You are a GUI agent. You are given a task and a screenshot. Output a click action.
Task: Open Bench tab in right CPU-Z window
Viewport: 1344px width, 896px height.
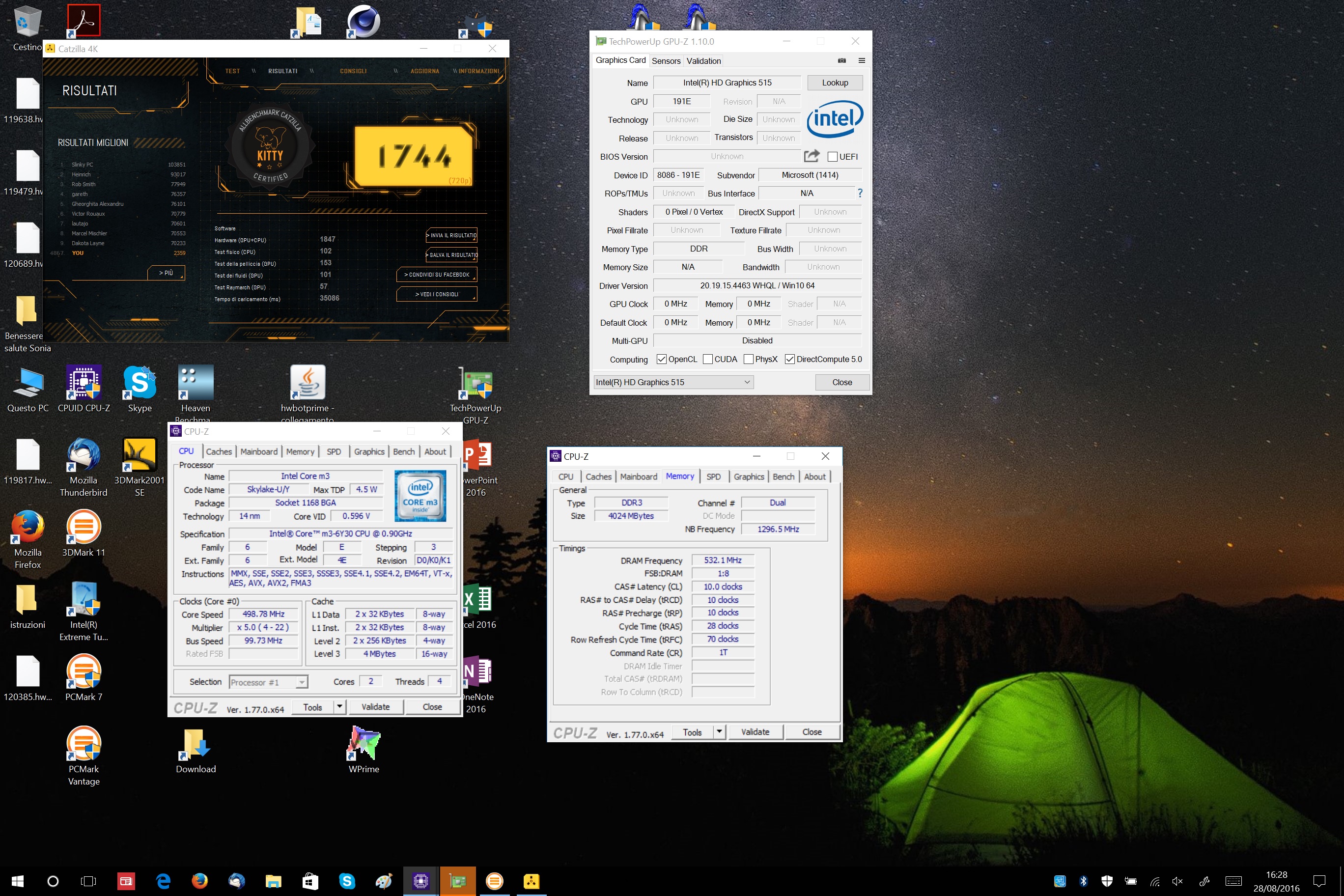click(783, 476)
